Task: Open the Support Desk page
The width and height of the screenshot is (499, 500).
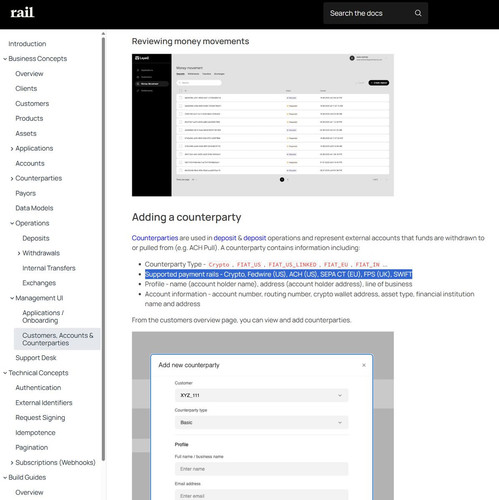Action: [36, 358]
